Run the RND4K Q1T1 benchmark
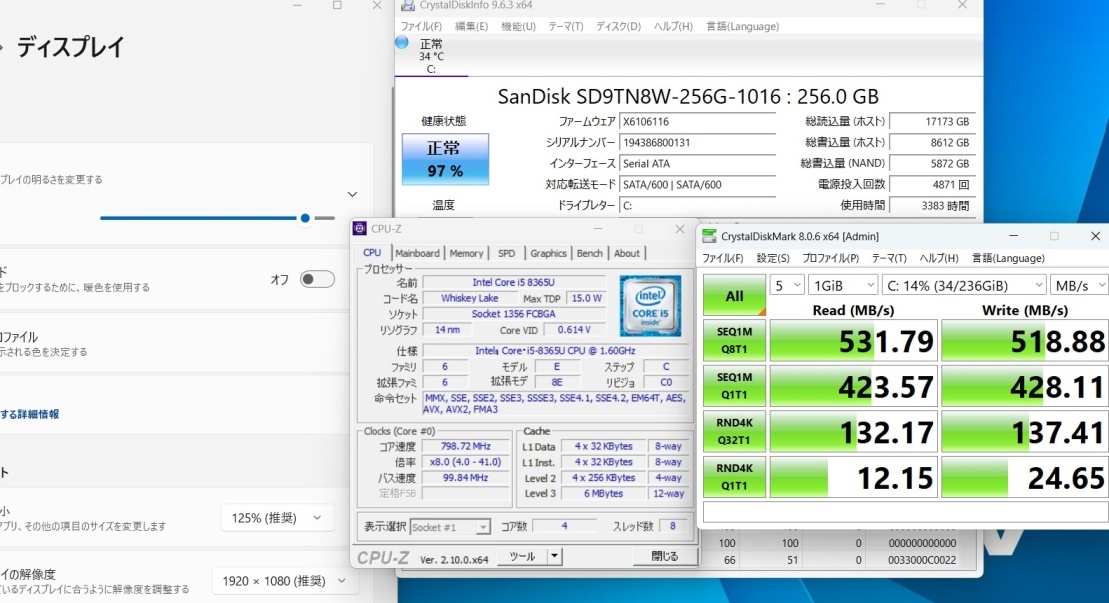Viewport: 1109px width, 603px height. click(734, 476)
